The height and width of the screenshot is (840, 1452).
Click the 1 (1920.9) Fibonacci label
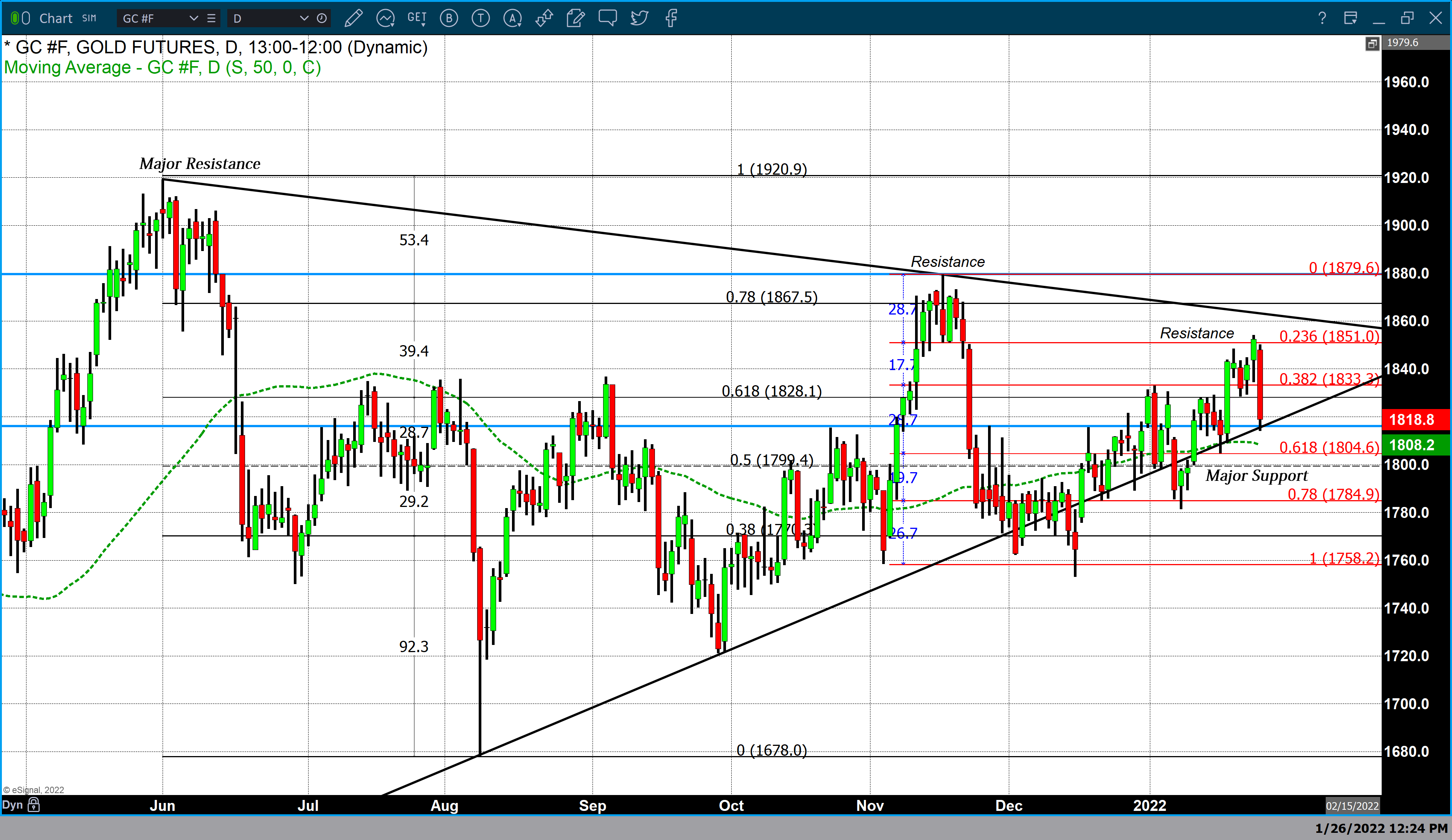click(x=772, y=169)
